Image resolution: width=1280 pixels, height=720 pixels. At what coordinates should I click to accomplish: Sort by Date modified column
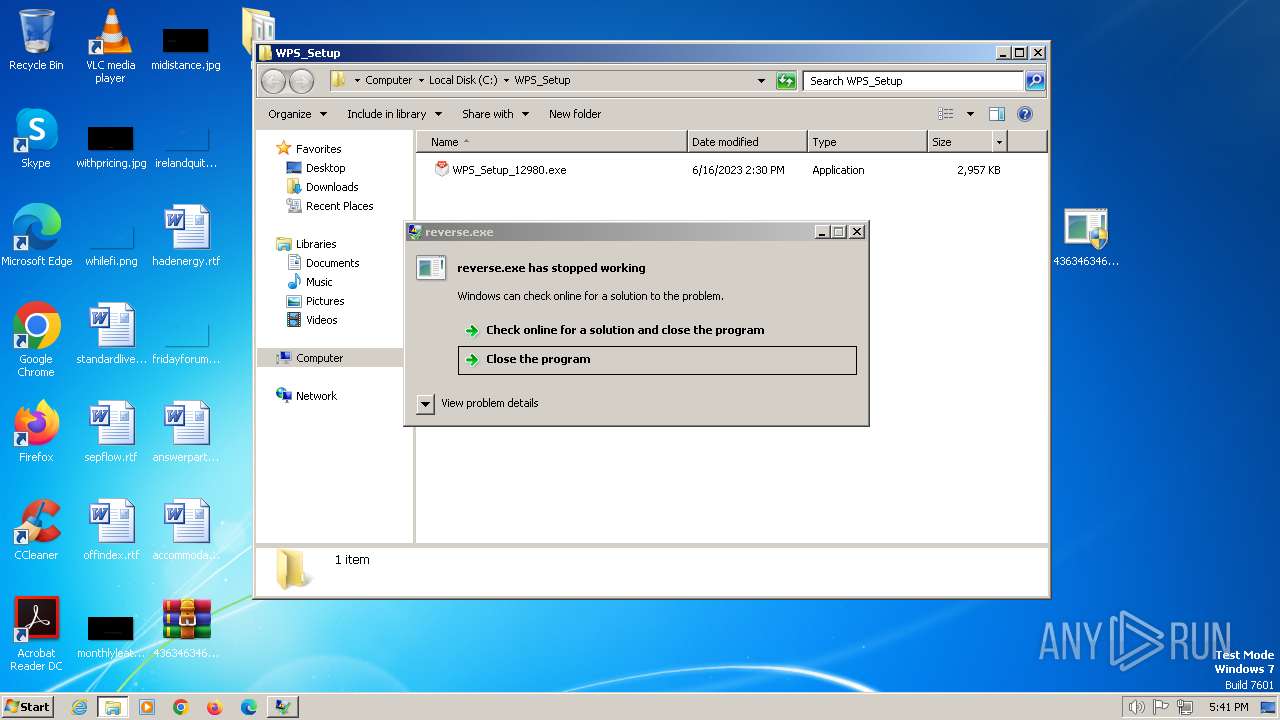pyautogui.click(x=747, y=142)
